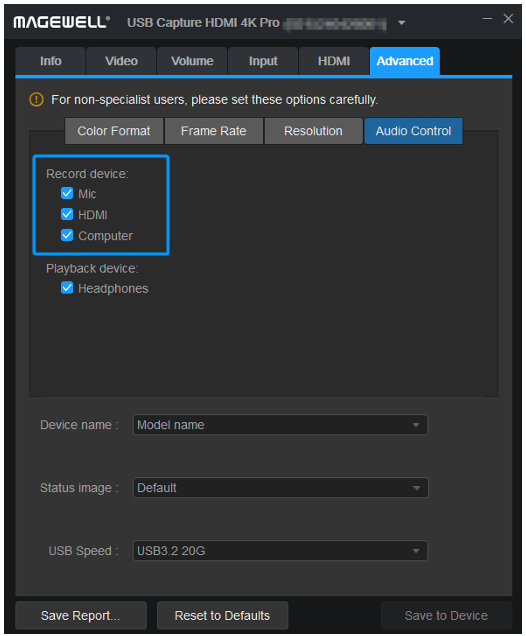
Task: Click the non-specialist users warning text
Action: 215,100
